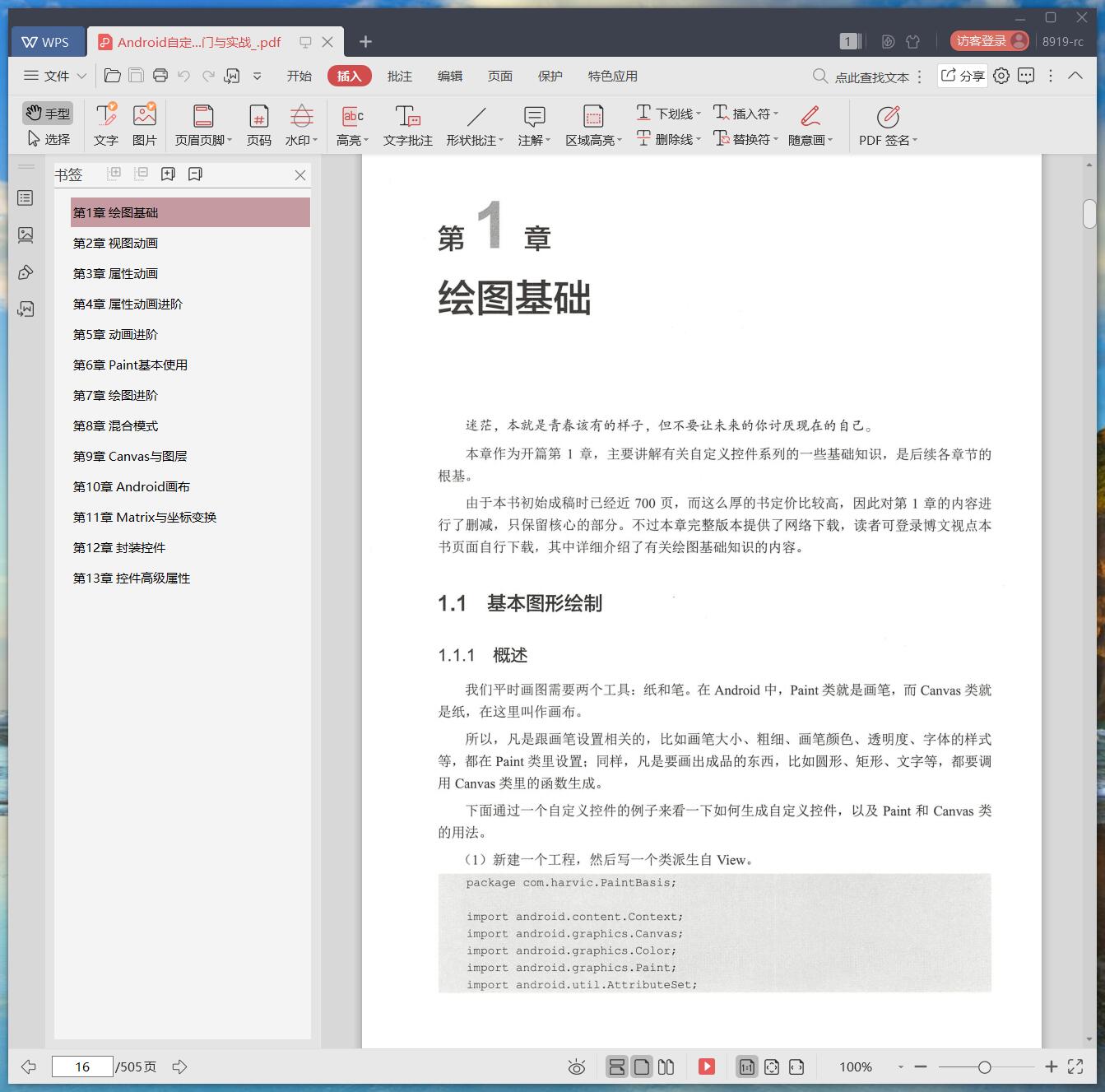The width and height of the screenshot is (1105, 1092).
Task: Insert an image with the 图片 tool
Action: coord(145,125)
